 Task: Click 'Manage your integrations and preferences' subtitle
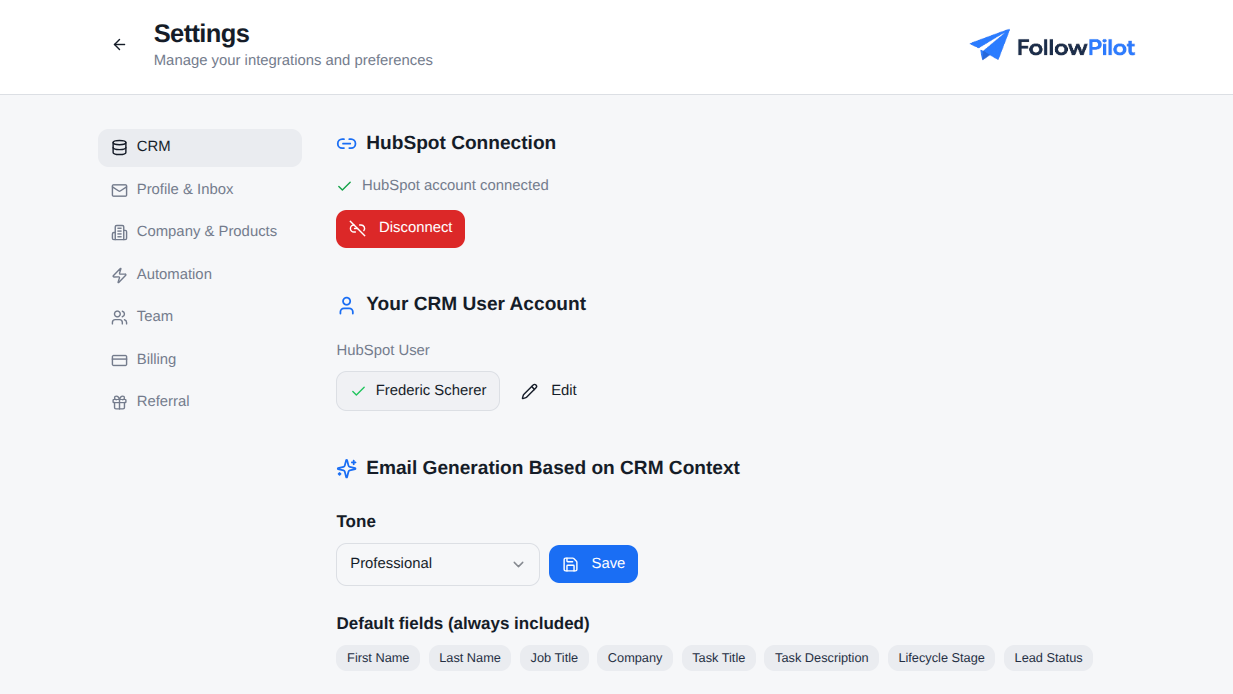coord(293,60)
